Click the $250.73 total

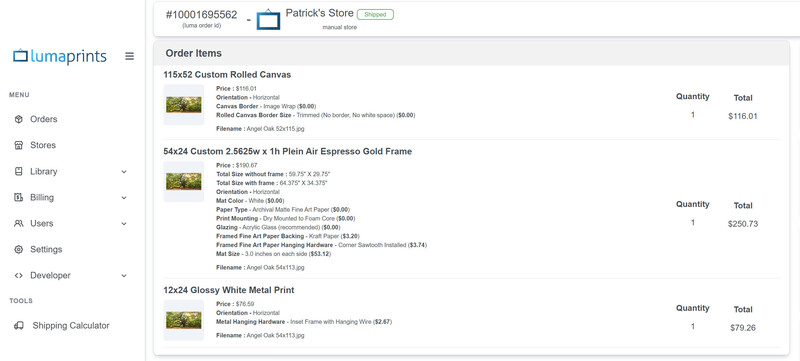click(743, 224)
